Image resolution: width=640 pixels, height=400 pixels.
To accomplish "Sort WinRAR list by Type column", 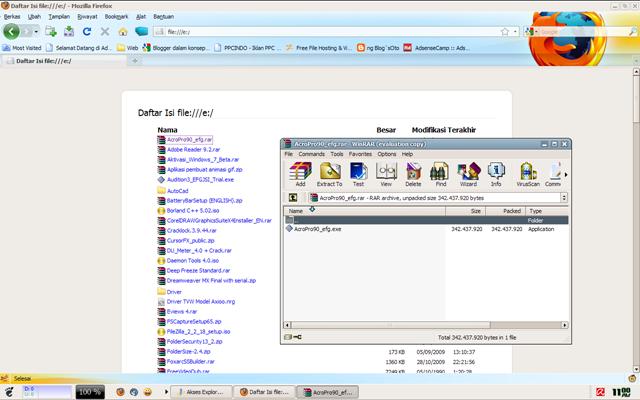I will pos(547,211).
